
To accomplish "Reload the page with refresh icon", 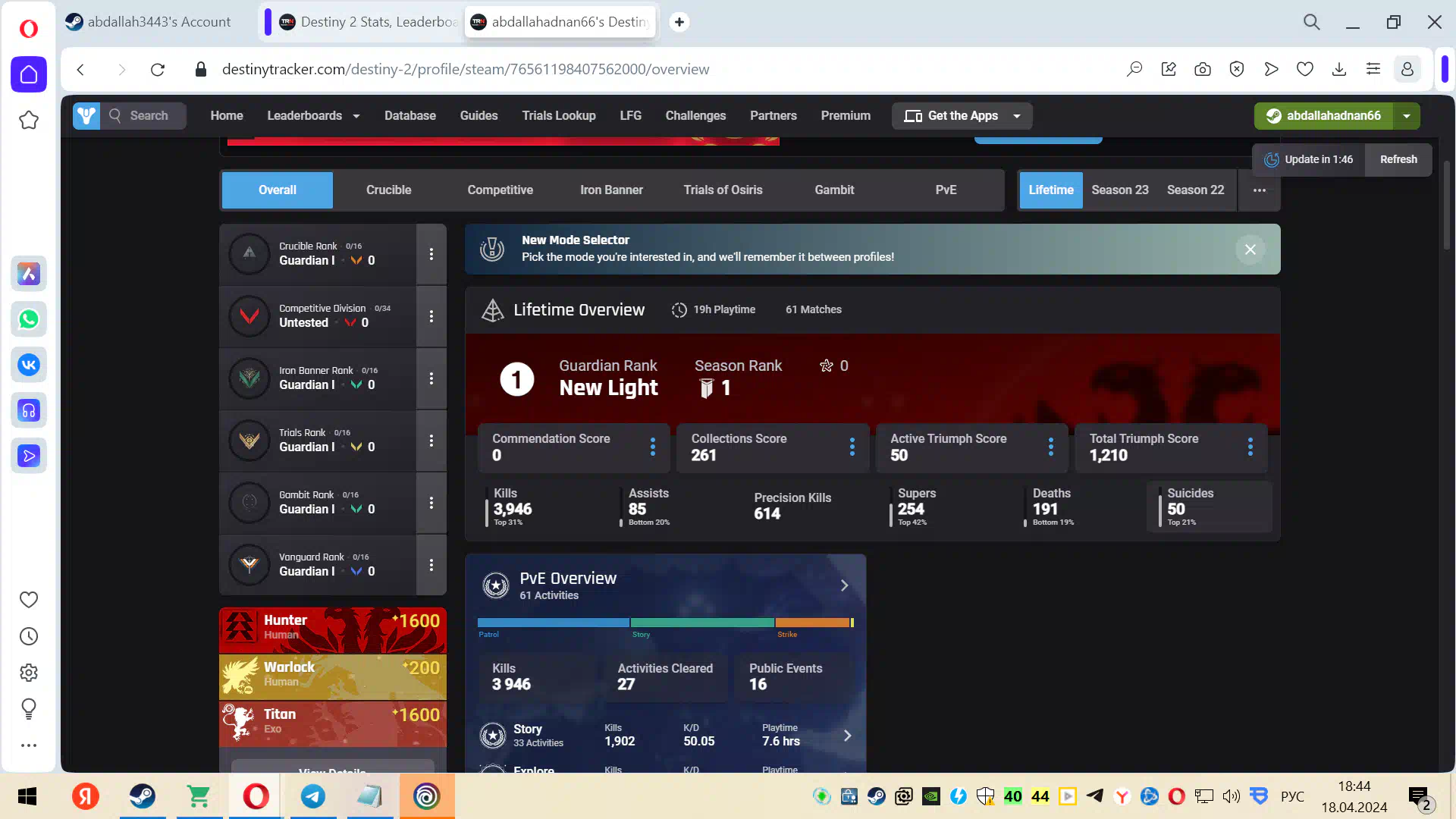I will coord(158,70).
